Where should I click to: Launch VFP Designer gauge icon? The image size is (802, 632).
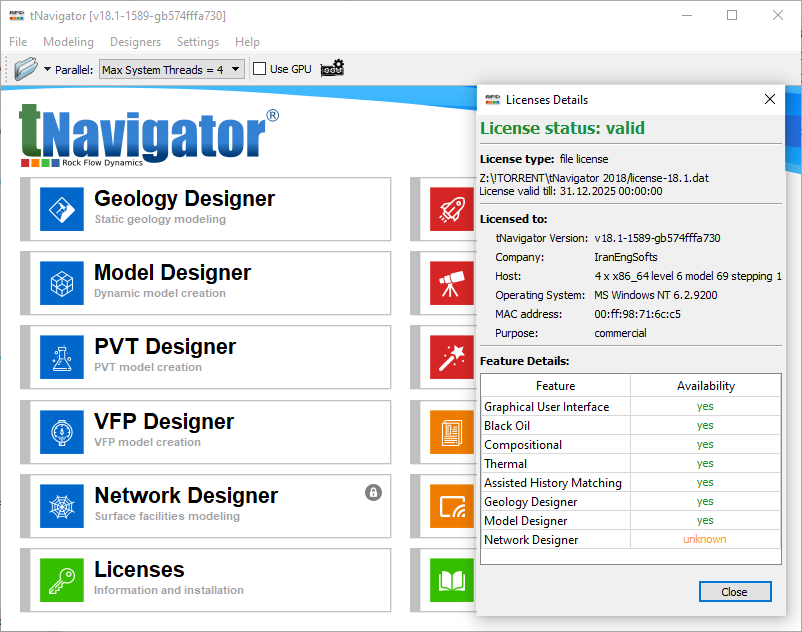coord(62,432)
